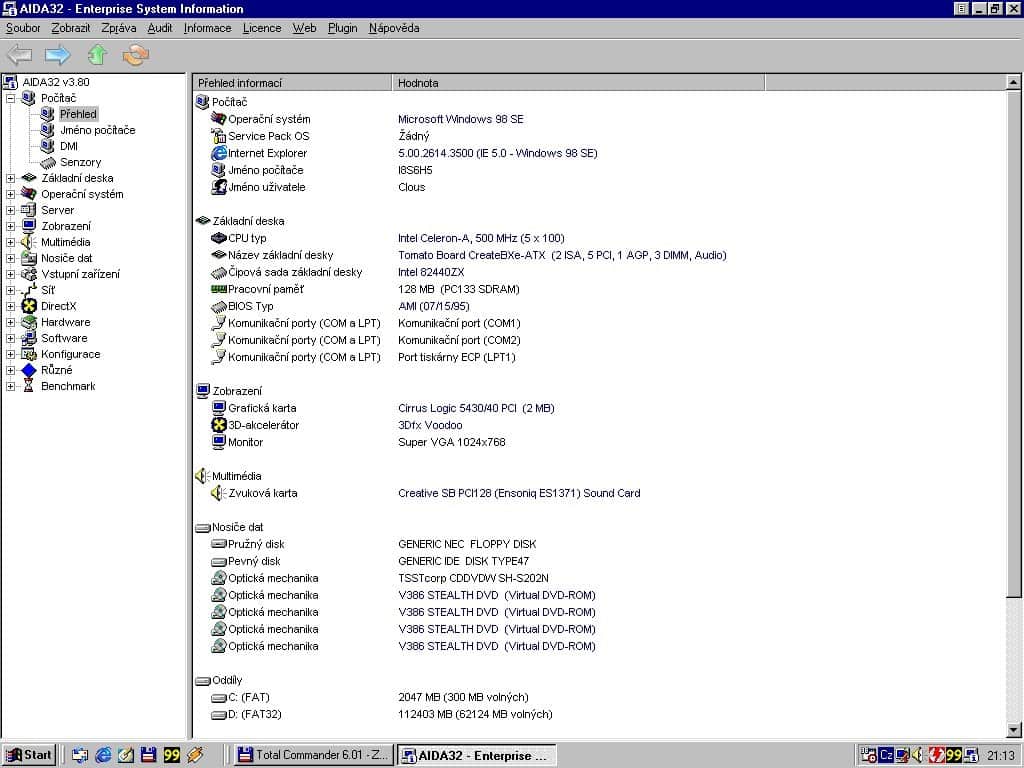Expand the Konfigurace tree node
The image size is (1024, 768).
pos(10,355)
